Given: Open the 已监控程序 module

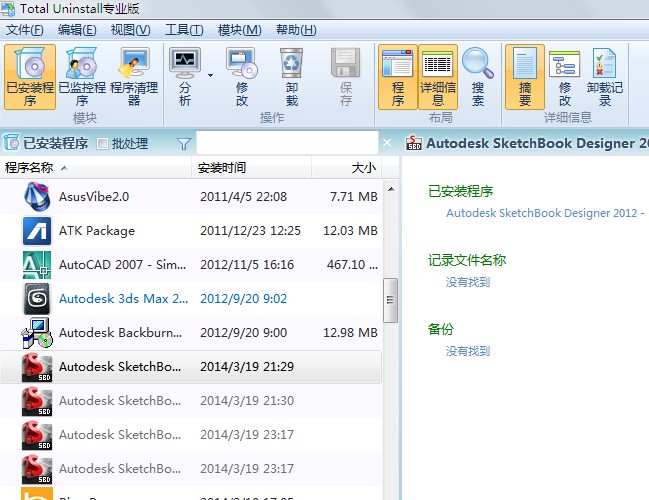Looking at the screenshot, I should [x=82, y=77].
